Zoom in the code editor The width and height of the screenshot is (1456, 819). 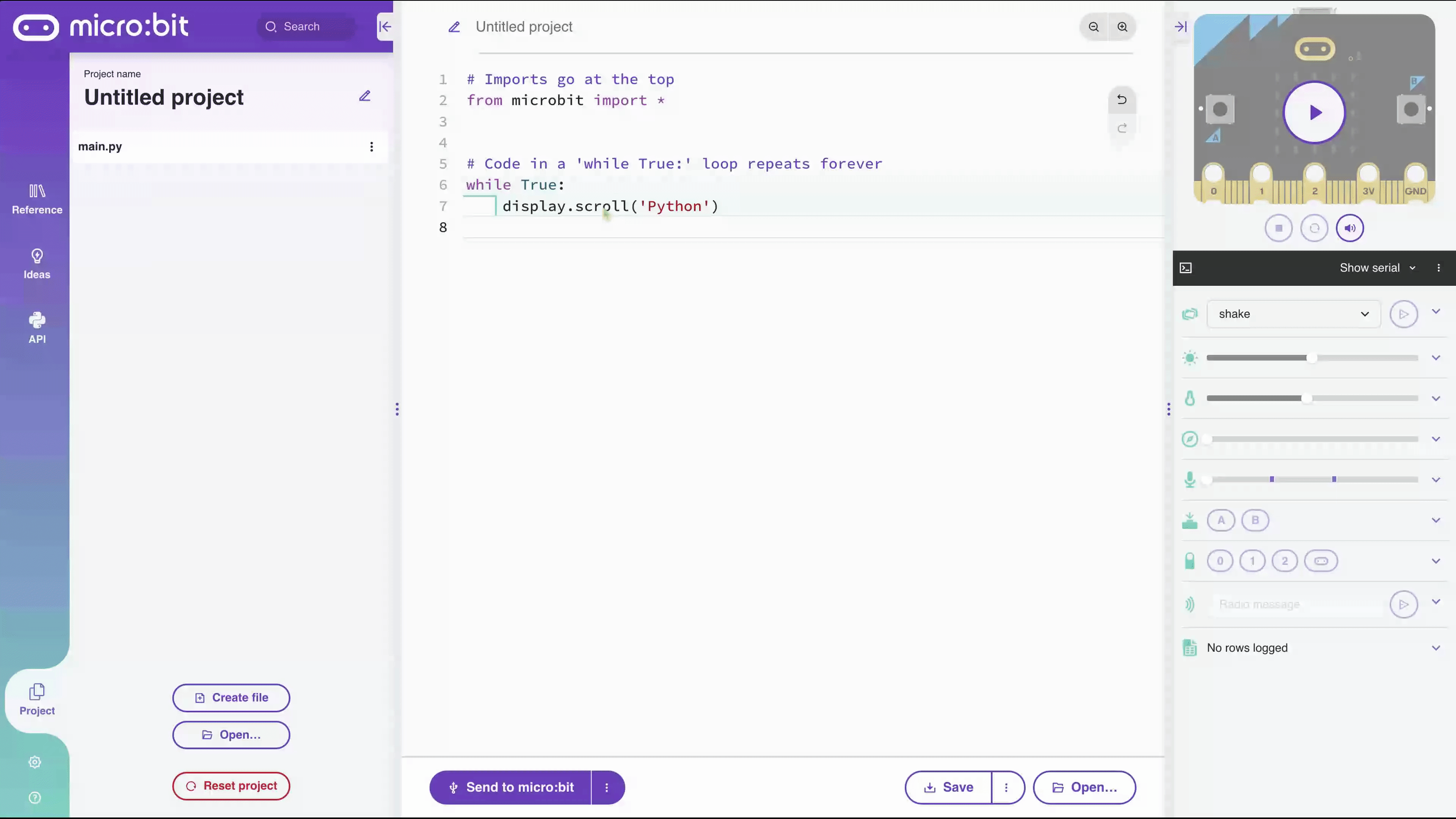[x=1122, y=27]
